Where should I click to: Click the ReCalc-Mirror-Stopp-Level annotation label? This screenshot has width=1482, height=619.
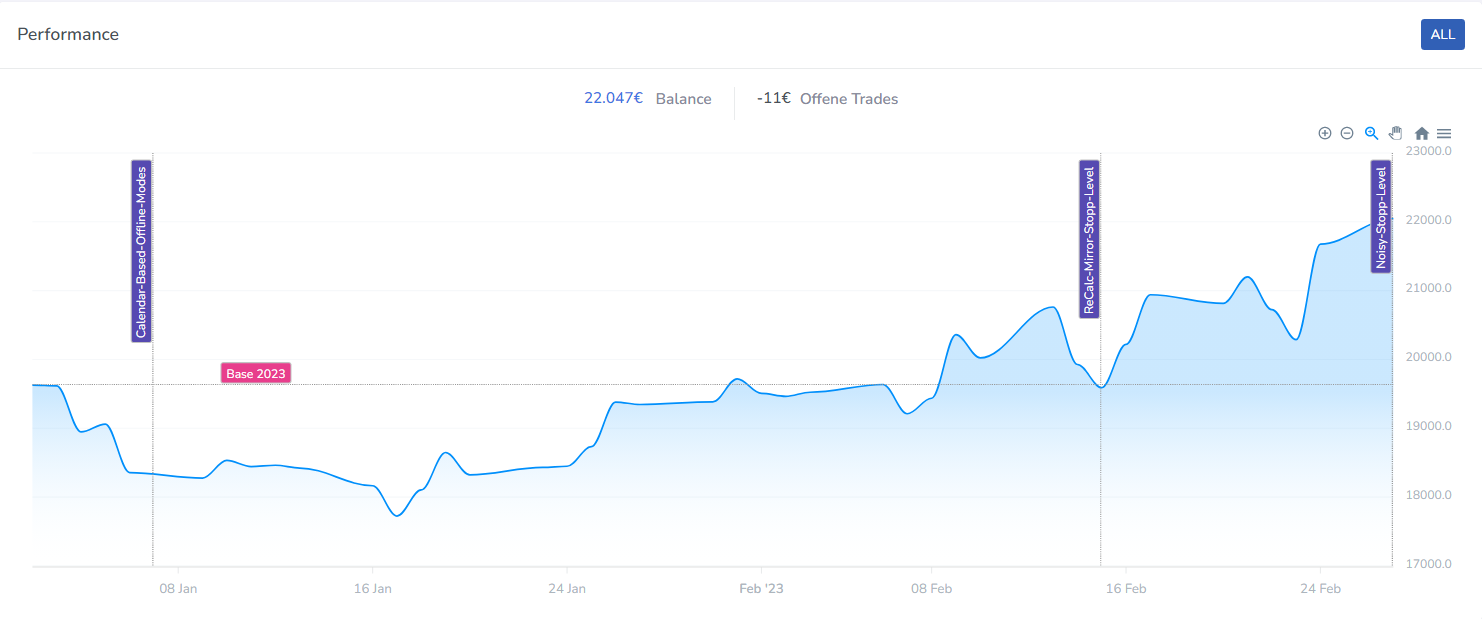[x=1090, y=239]
